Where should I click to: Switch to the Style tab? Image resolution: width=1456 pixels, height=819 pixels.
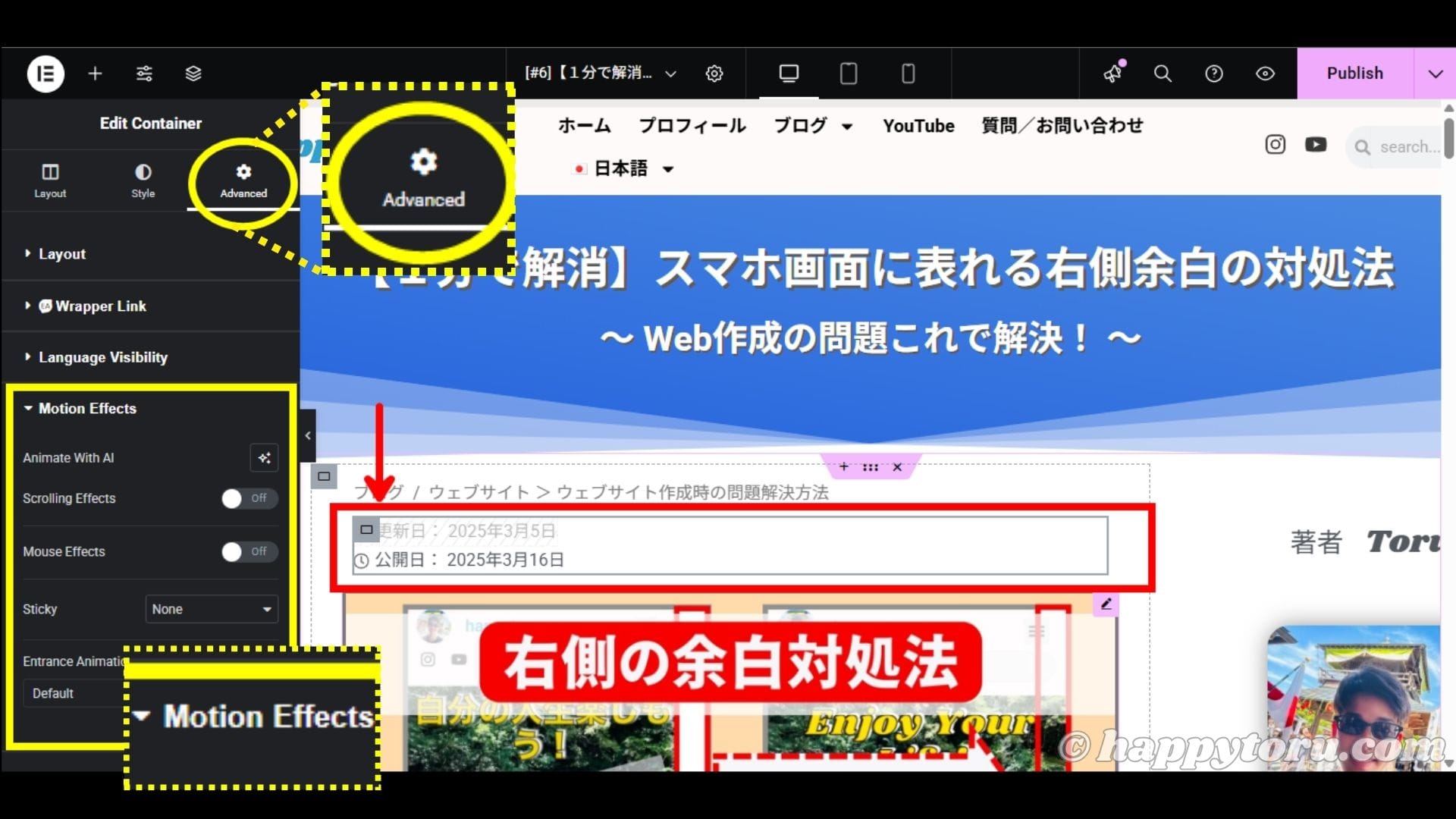click(x=143, y=180)
